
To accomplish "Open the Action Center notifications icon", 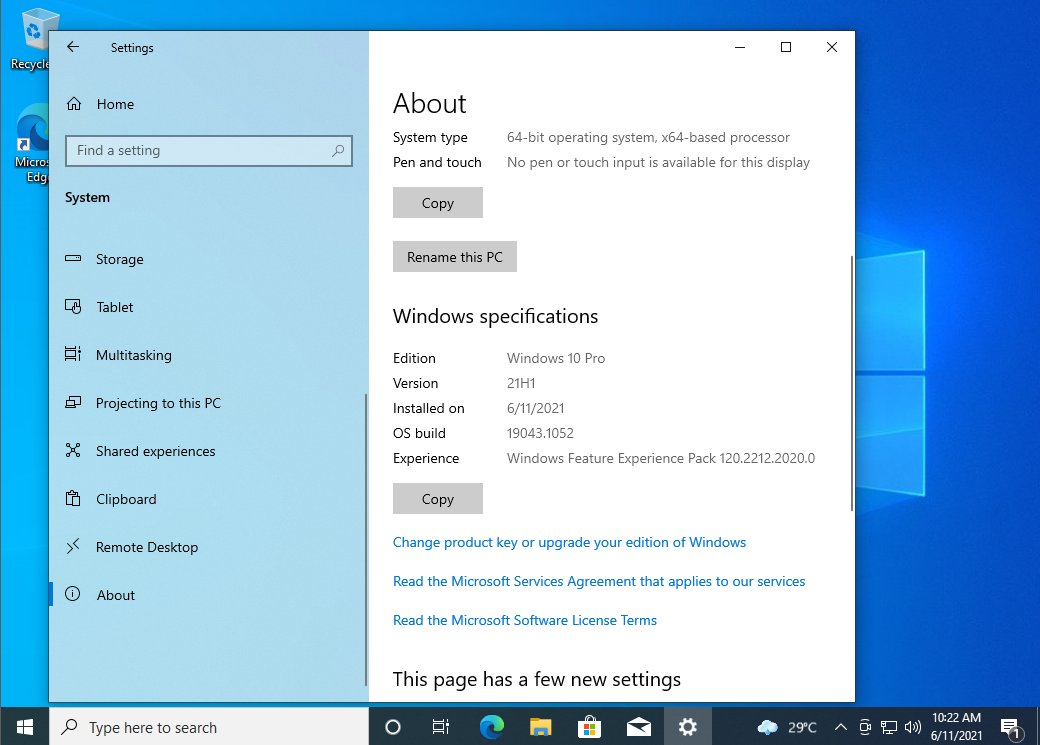I will click(1011, 727).
